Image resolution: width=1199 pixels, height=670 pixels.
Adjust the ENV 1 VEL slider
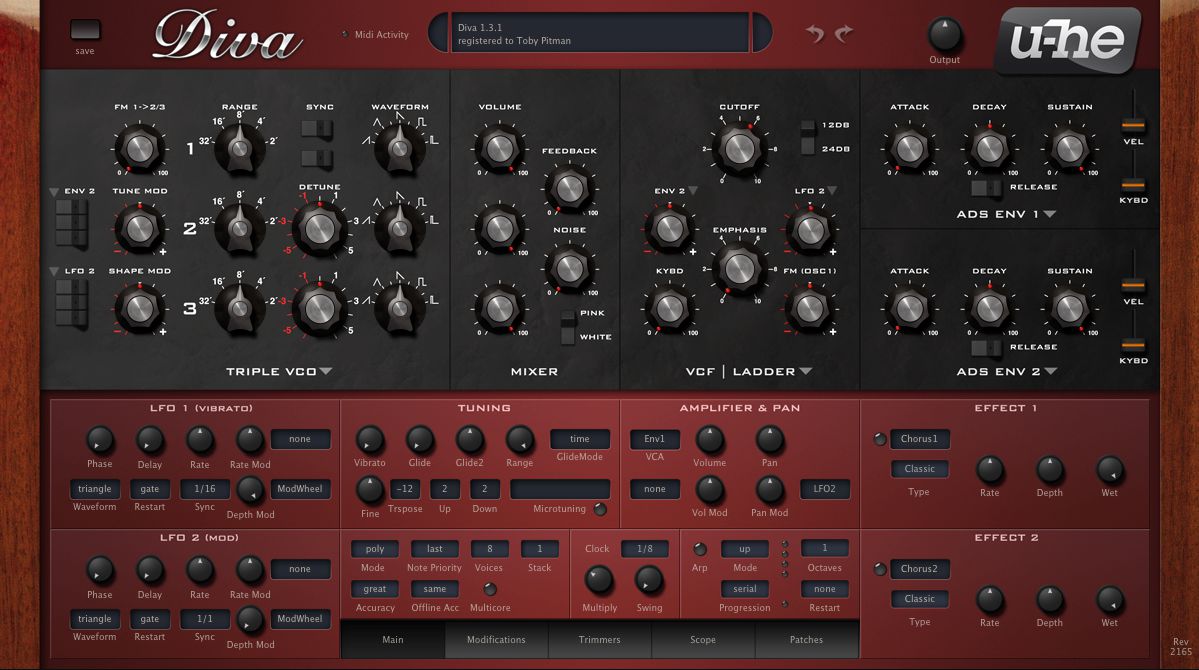click(x=1133, y=125)
